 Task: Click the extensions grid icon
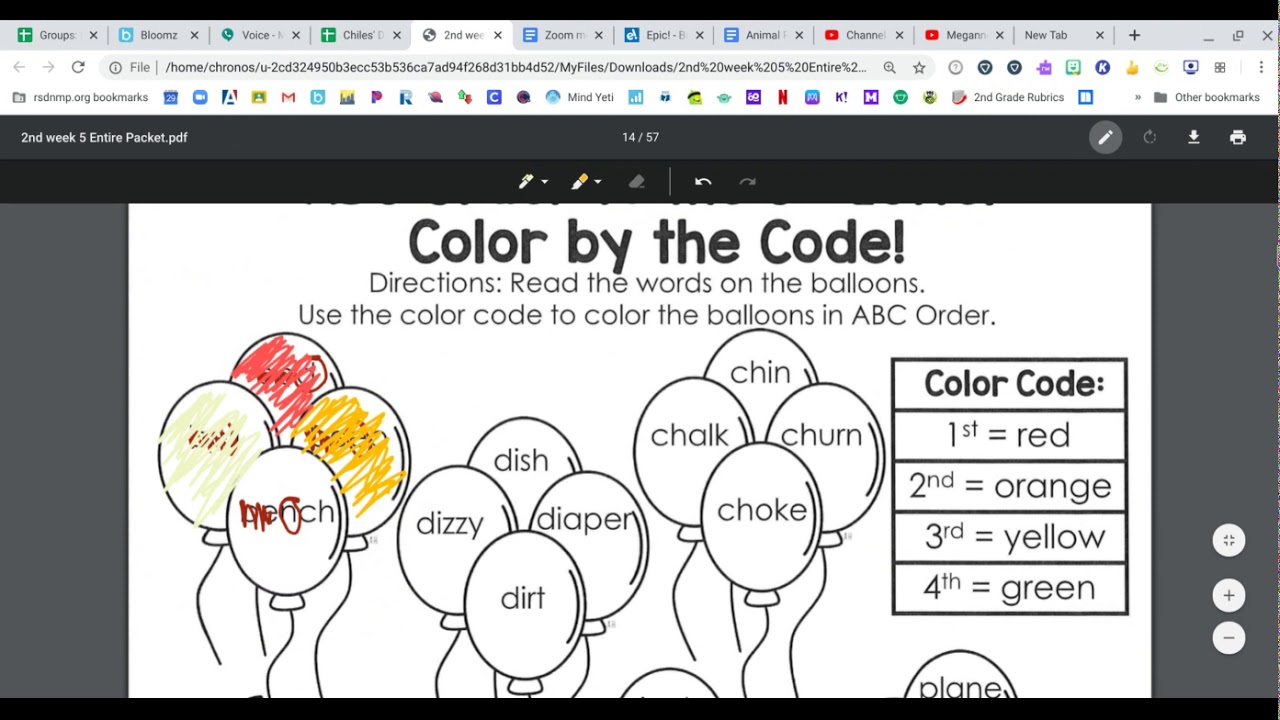(x=1220, y=67)
